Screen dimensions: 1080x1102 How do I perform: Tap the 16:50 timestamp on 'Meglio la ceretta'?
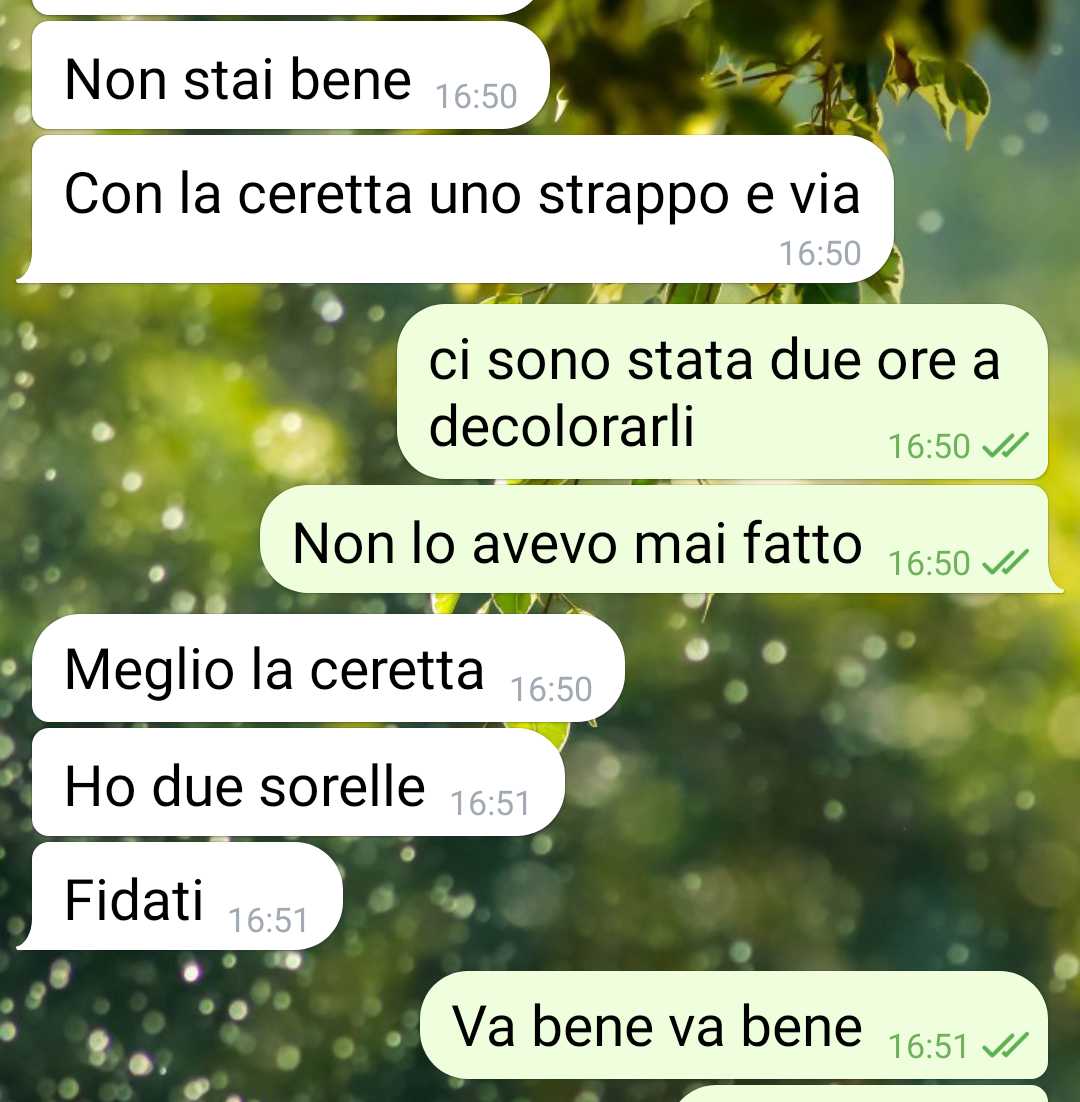point(552,689)
